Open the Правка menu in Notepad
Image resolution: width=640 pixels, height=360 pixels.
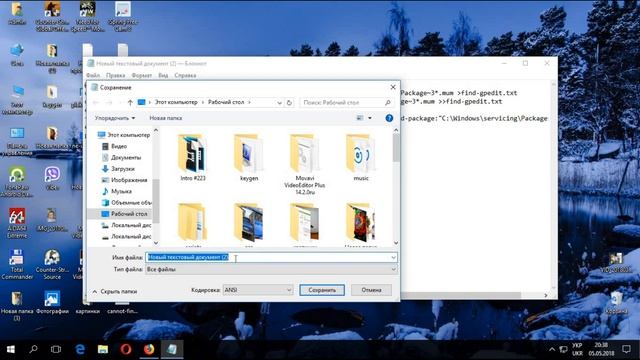point(116,76)
